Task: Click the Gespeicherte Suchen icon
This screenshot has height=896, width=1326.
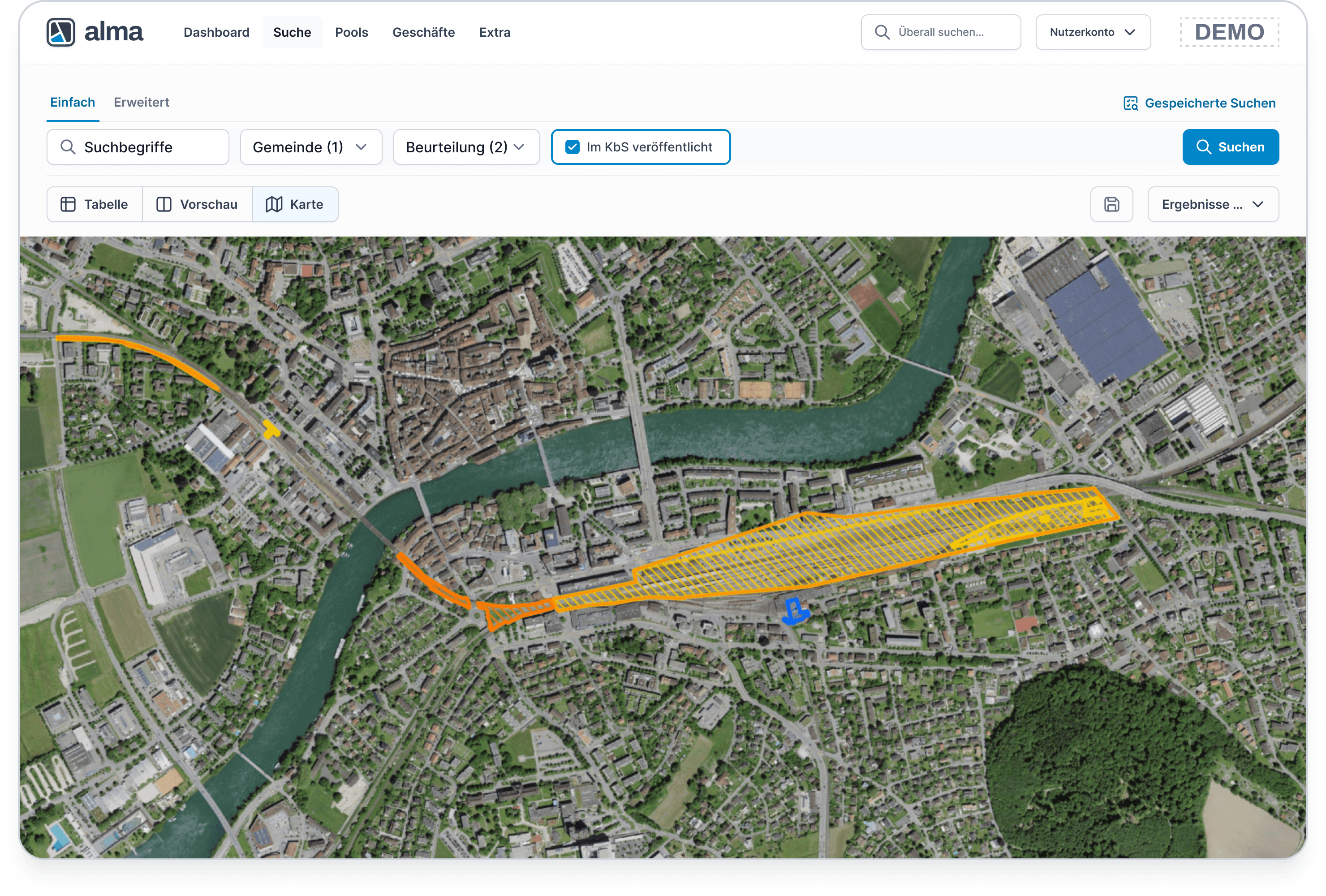Action: coord(1130,103)
